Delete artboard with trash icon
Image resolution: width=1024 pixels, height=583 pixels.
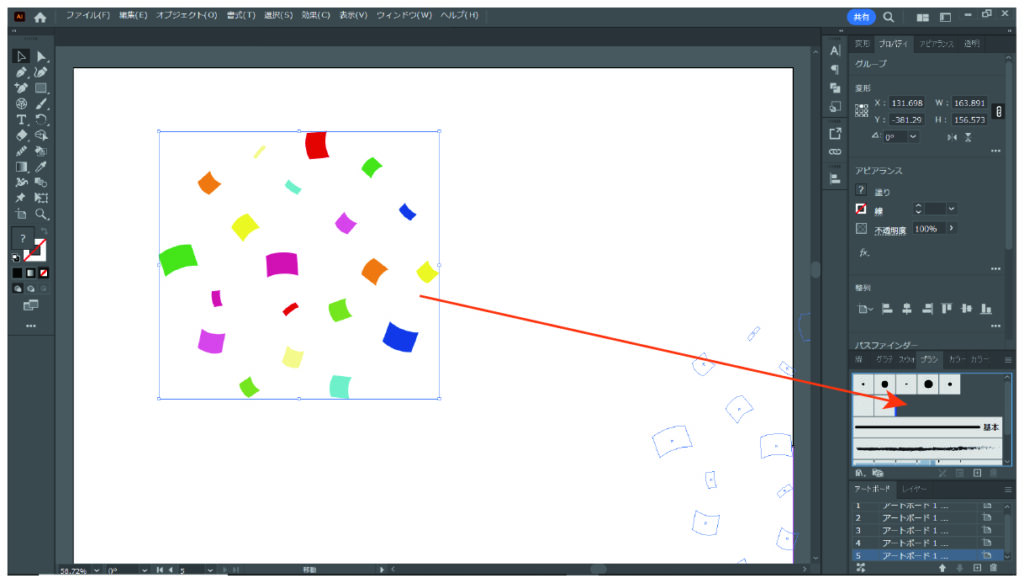993,568
